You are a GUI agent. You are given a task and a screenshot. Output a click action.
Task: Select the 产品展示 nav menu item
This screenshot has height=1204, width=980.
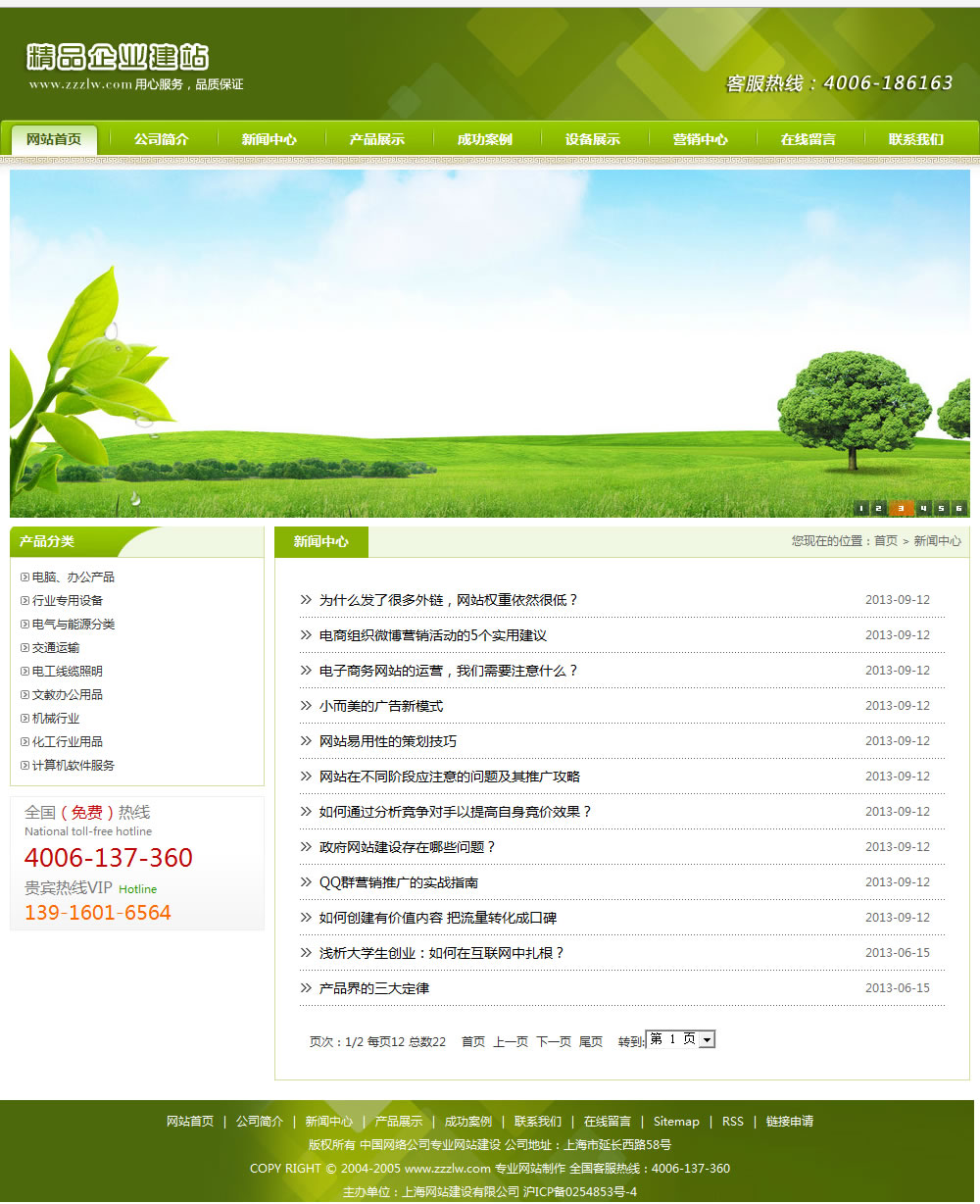click(x=377, y=139)
